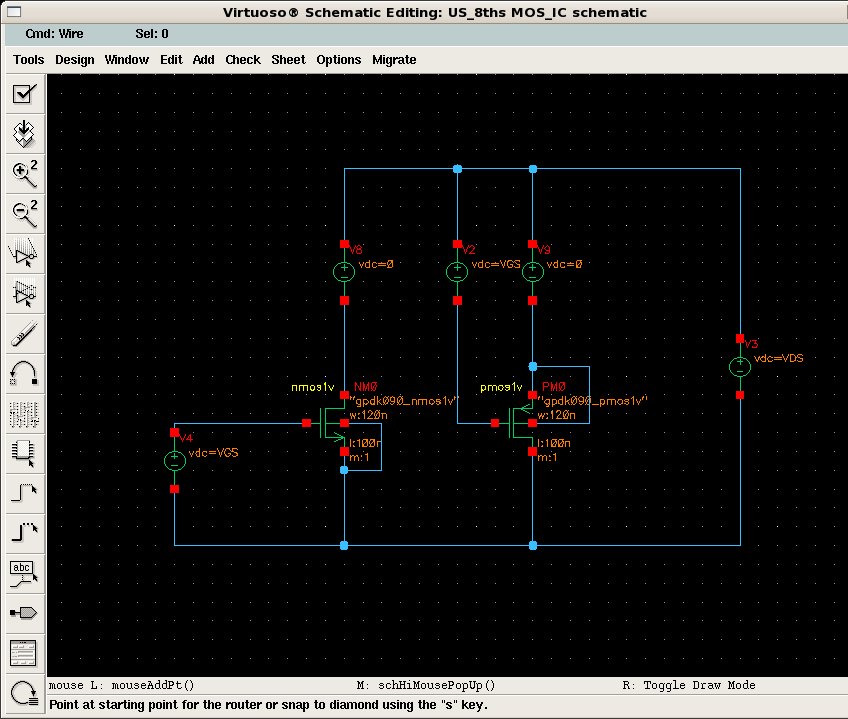Select the Delete tool icon
The image size is (848, 719).
[24, 334]
